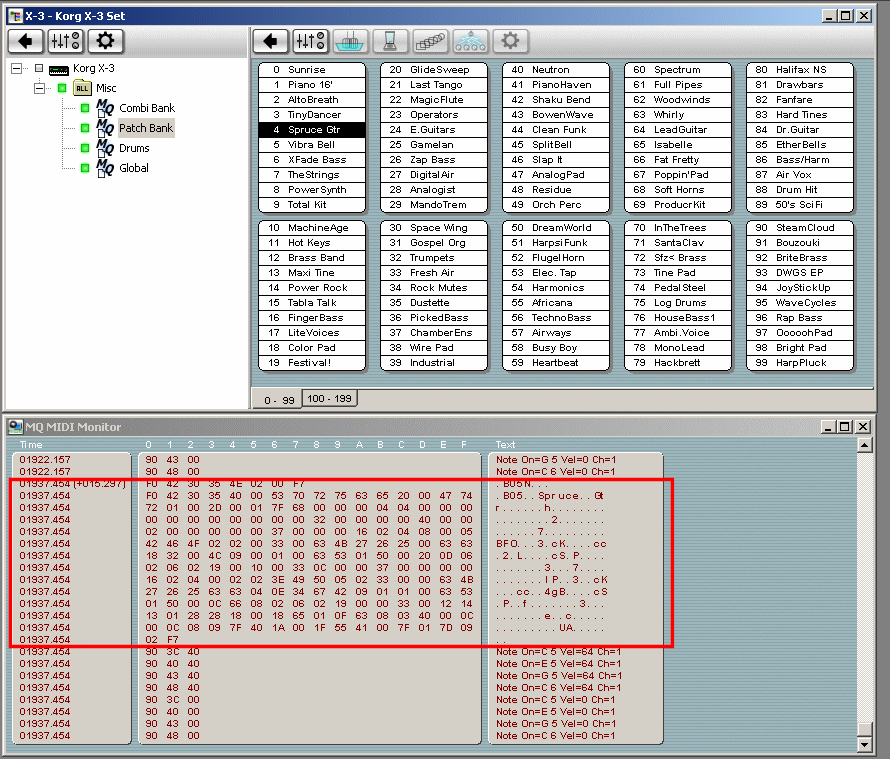Select patch 40 Neutron

click(556, 69)
